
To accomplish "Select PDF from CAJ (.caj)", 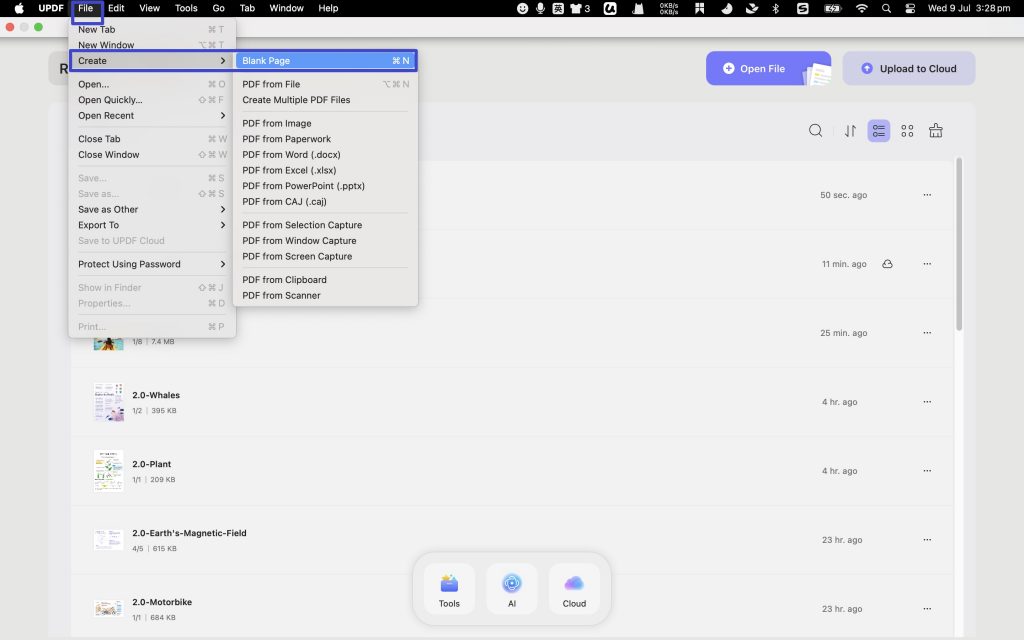I will (x=325, y=202).
